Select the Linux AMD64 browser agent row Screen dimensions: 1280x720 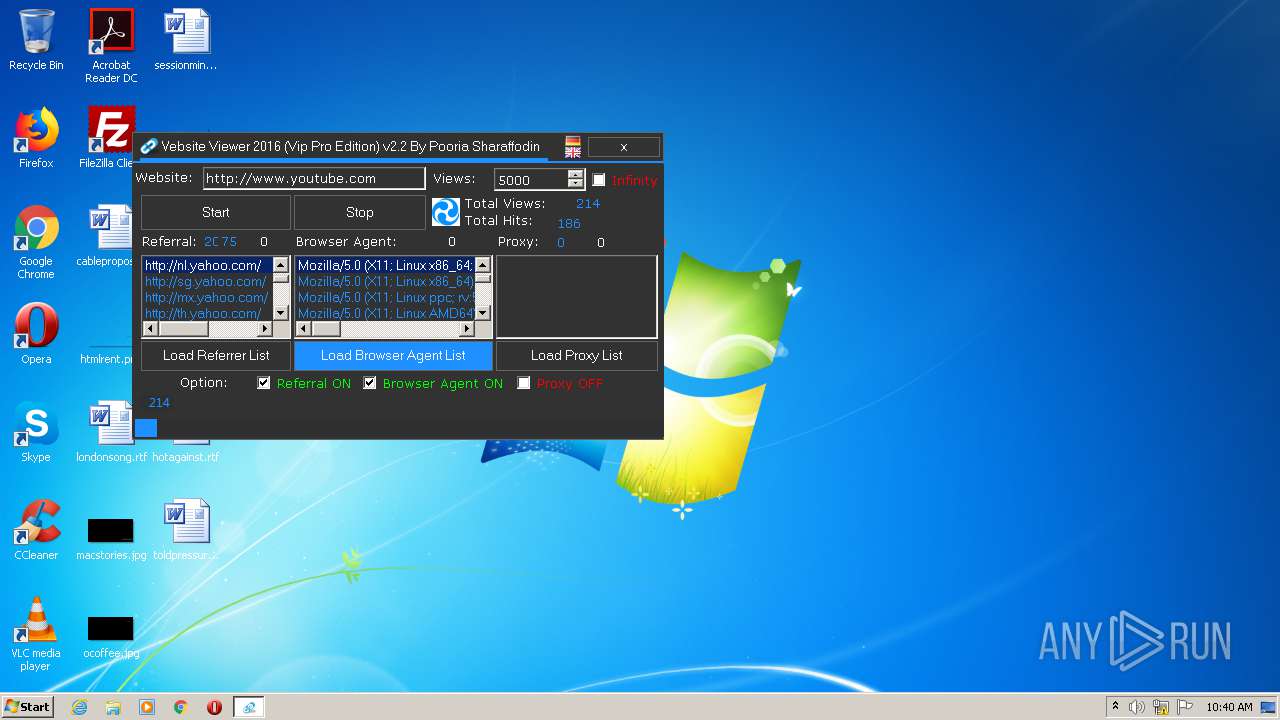(385, 313)
